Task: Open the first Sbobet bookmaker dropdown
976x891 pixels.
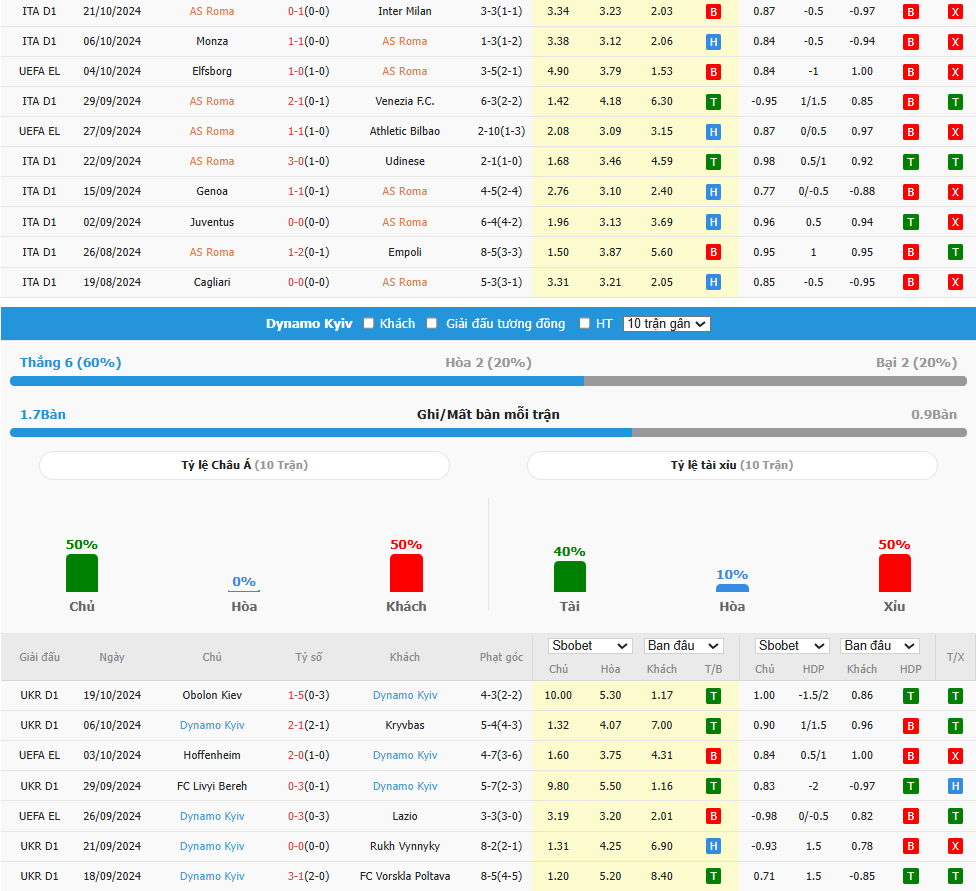Action: 589,646
